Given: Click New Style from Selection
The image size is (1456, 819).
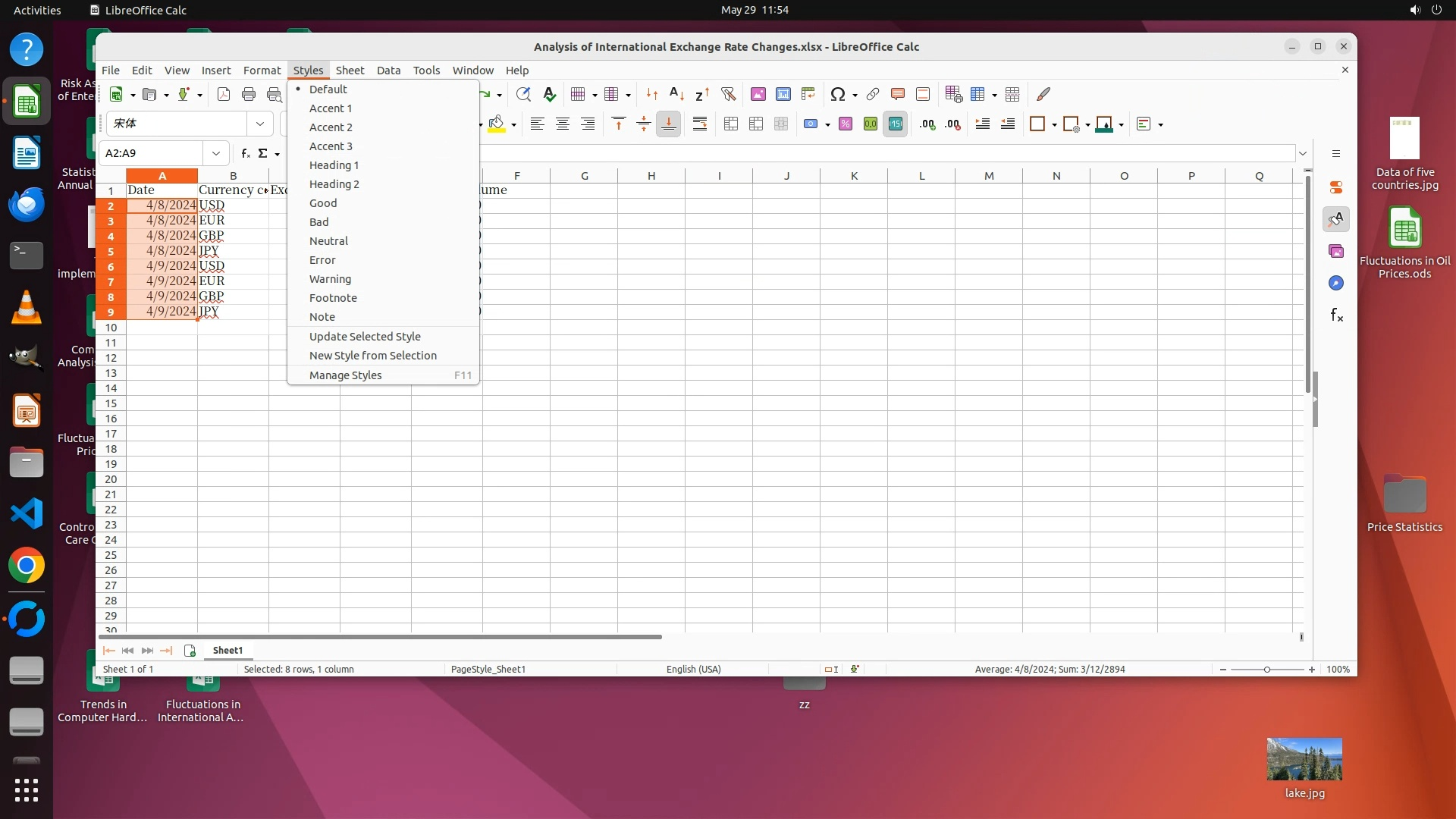Looking at the screenshot, I should [372, 356].
